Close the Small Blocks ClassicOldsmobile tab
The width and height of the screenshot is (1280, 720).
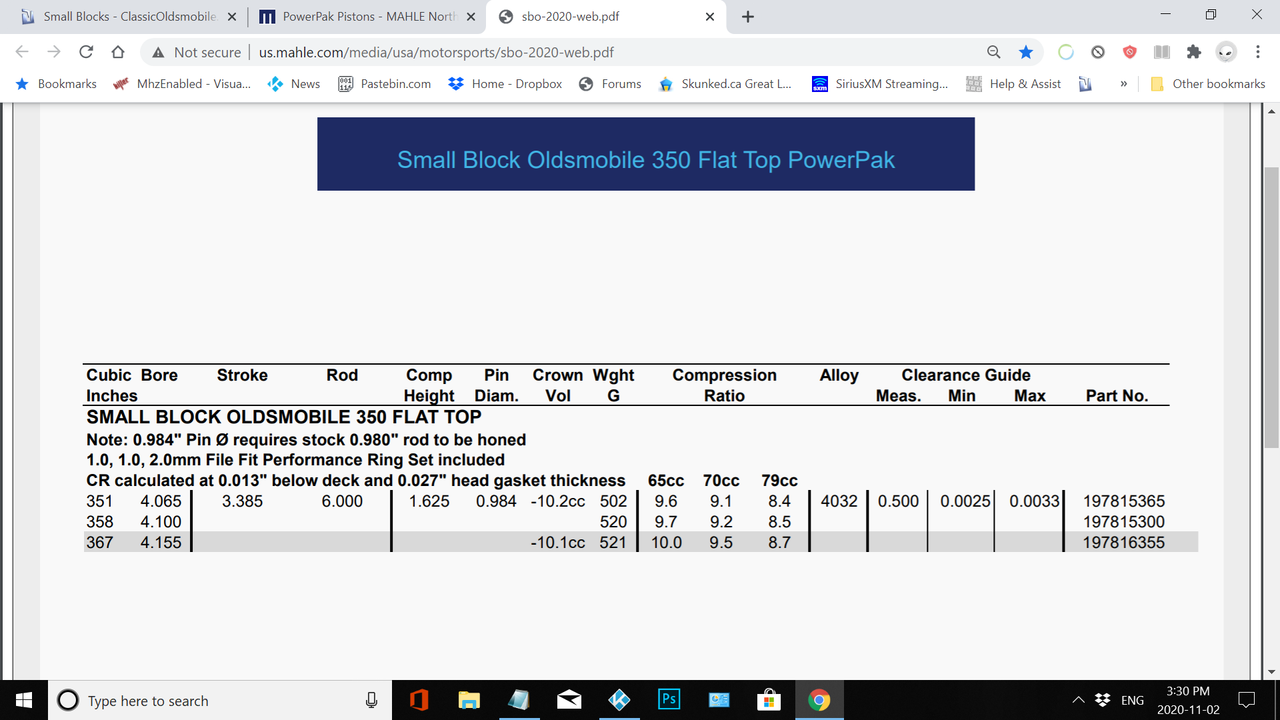click(231, 17)
